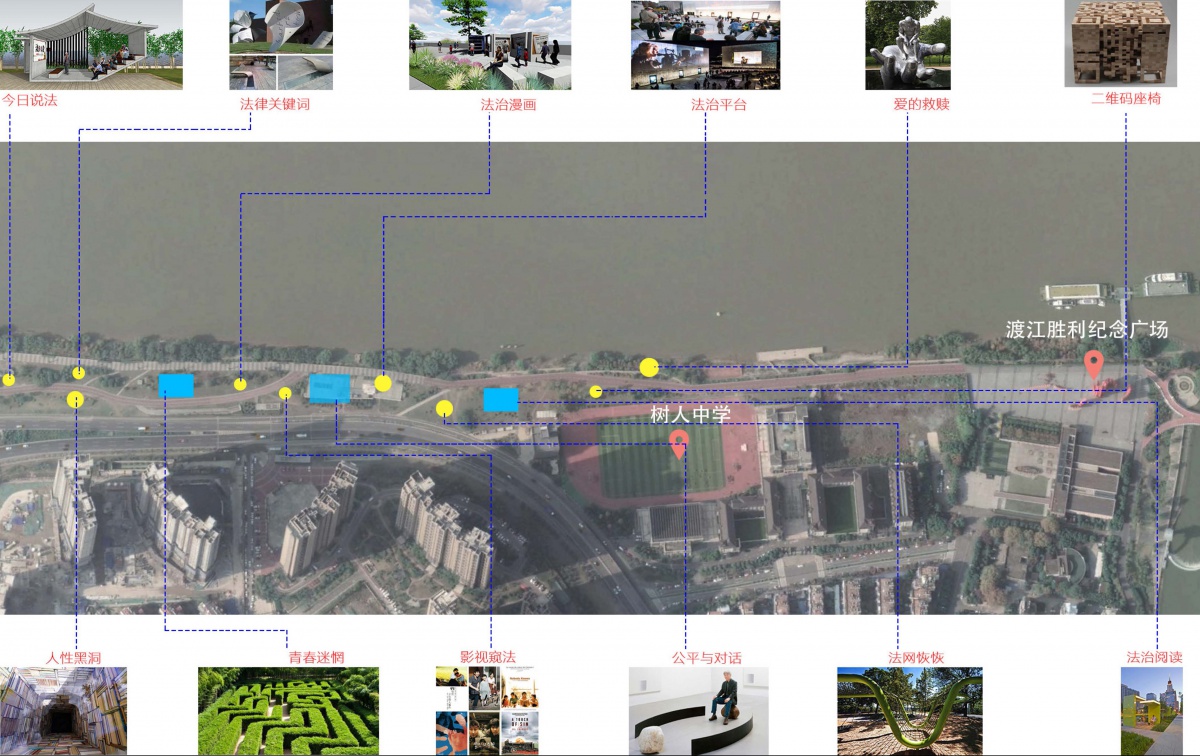Click the 青春迷惘 label
The width and height of the screenshot is (1200, 756).
pyautogui.click(x=316, y=657)
